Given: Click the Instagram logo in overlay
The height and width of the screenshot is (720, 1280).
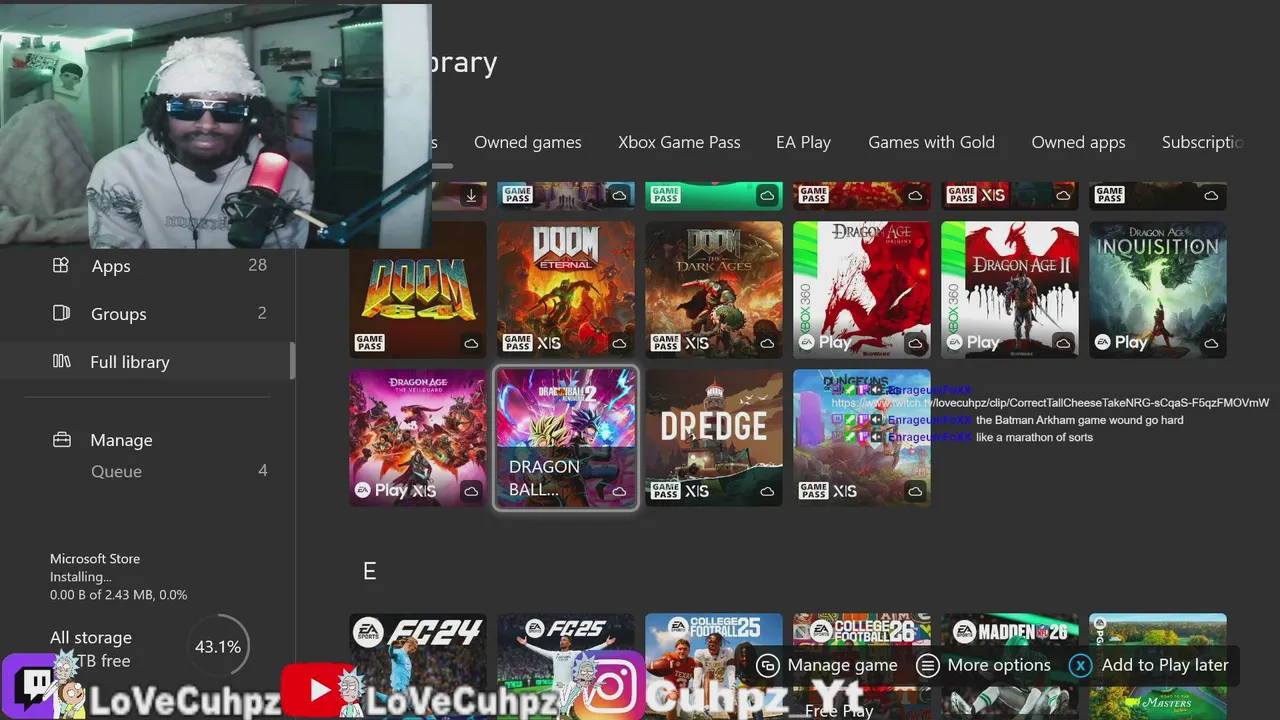Looking at the screenshot, I should coord(609,686).
